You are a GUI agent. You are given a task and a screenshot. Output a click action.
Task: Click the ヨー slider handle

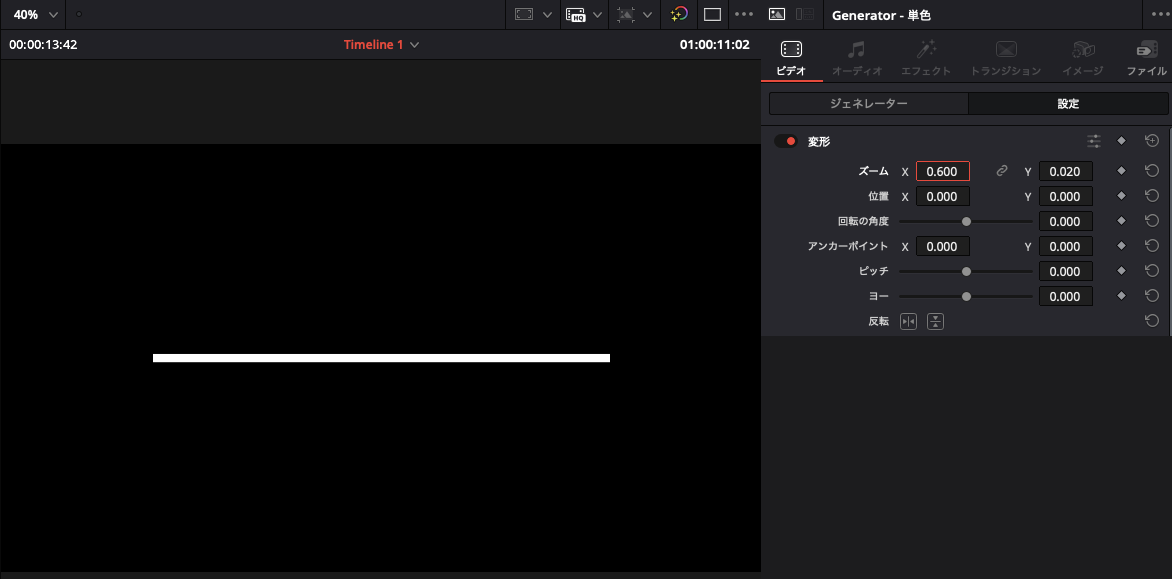pyautogui.click(x=966, y=297)
